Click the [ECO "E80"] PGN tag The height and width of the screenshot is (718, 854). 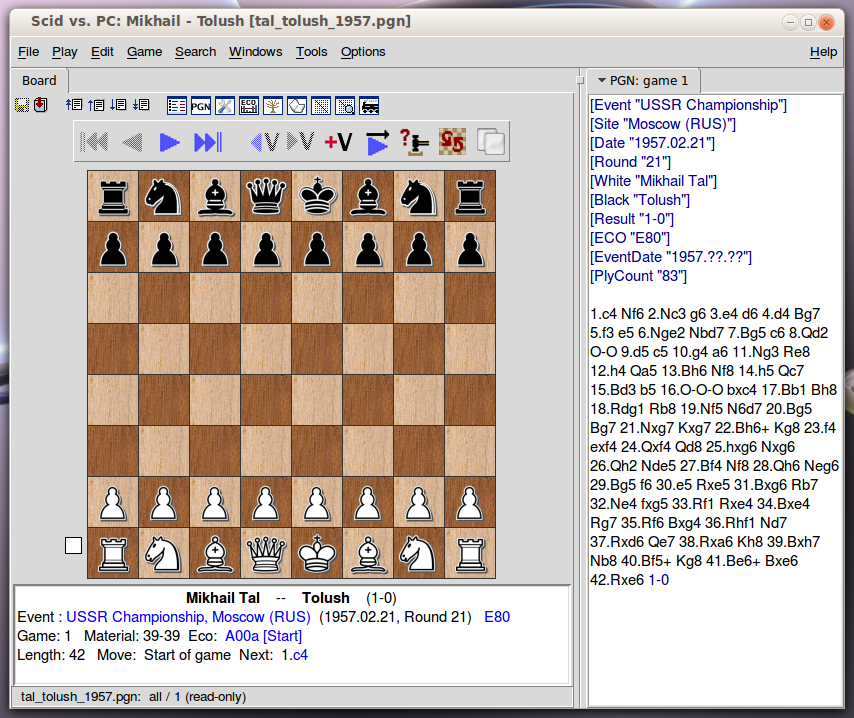[630, 238]
